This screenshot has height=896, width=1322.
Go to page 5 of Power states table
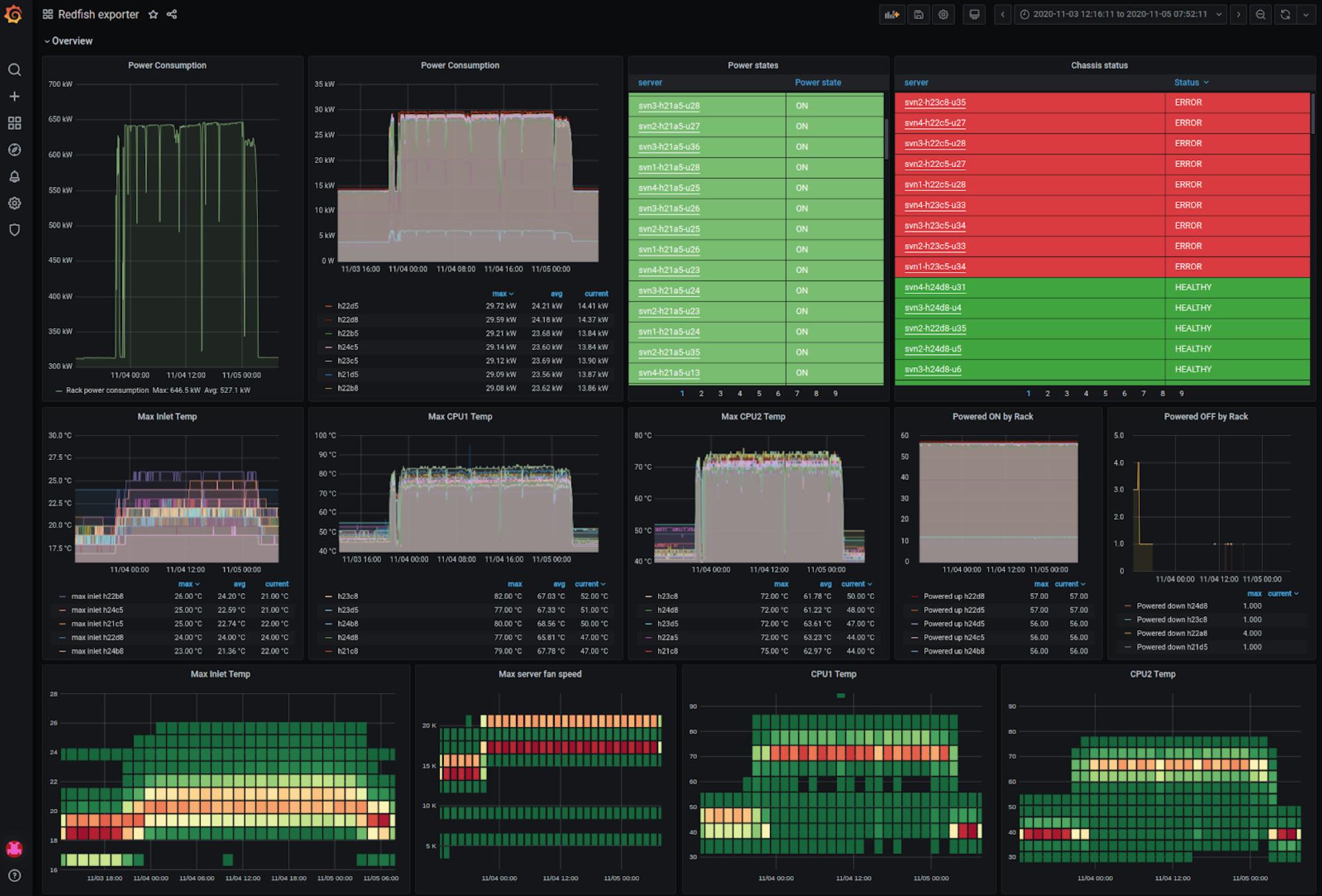(x=759, y=394)
